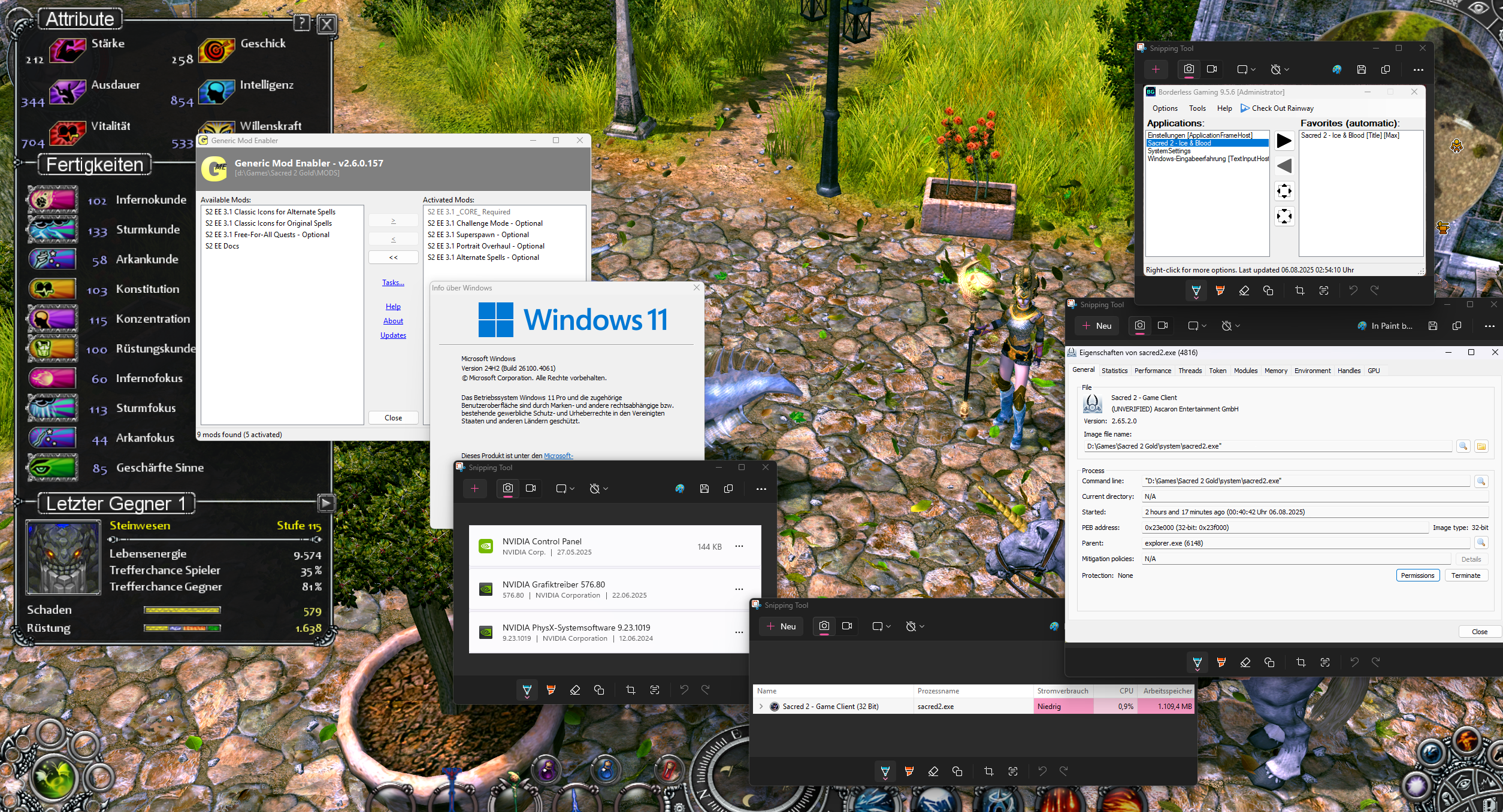Click the magnifier icon next to Parent explorer.exe
The image size is (1503, 812).
click(1481, 543)
